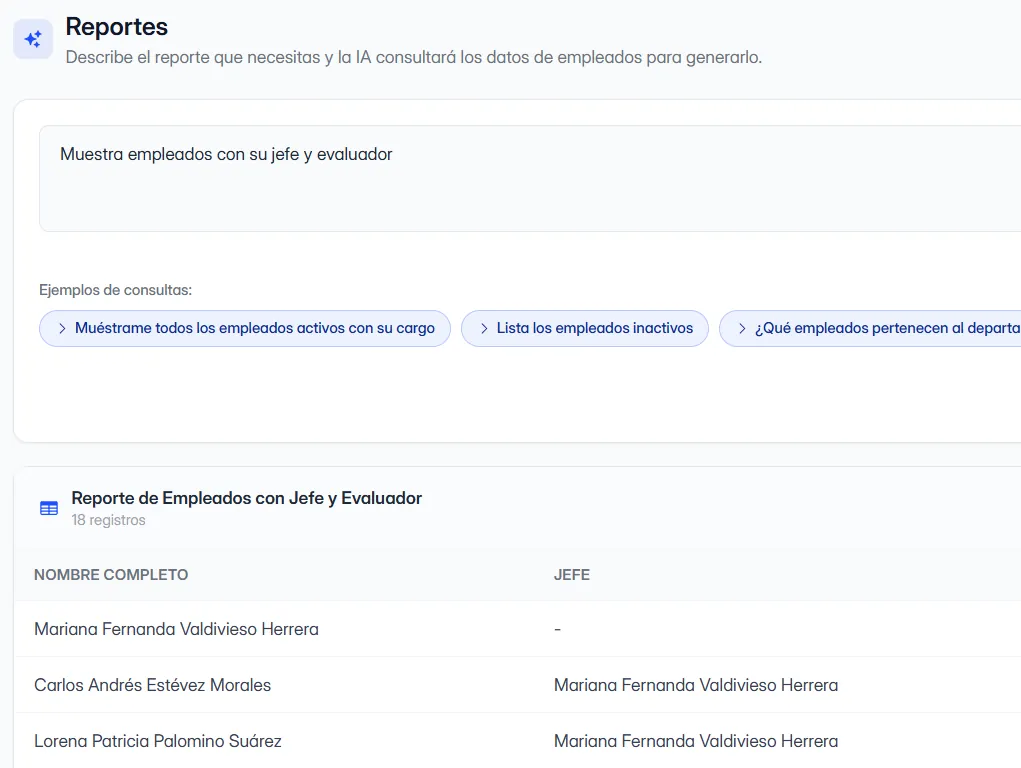Viewport: 1021px width, 768px height.
Task: Click the NOMBRE COMPLETO column header
Action: tap(111, 575)
